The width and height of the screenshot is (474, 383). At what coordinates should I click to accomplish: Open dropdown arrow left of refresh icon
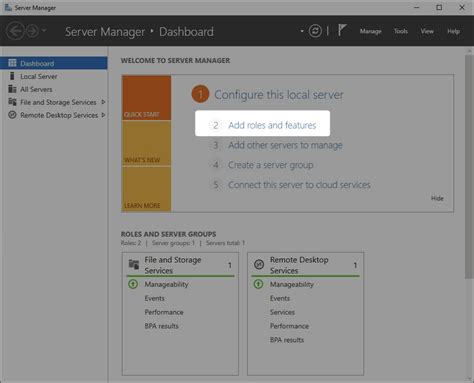pyautogui.click(x=302, y=31)
